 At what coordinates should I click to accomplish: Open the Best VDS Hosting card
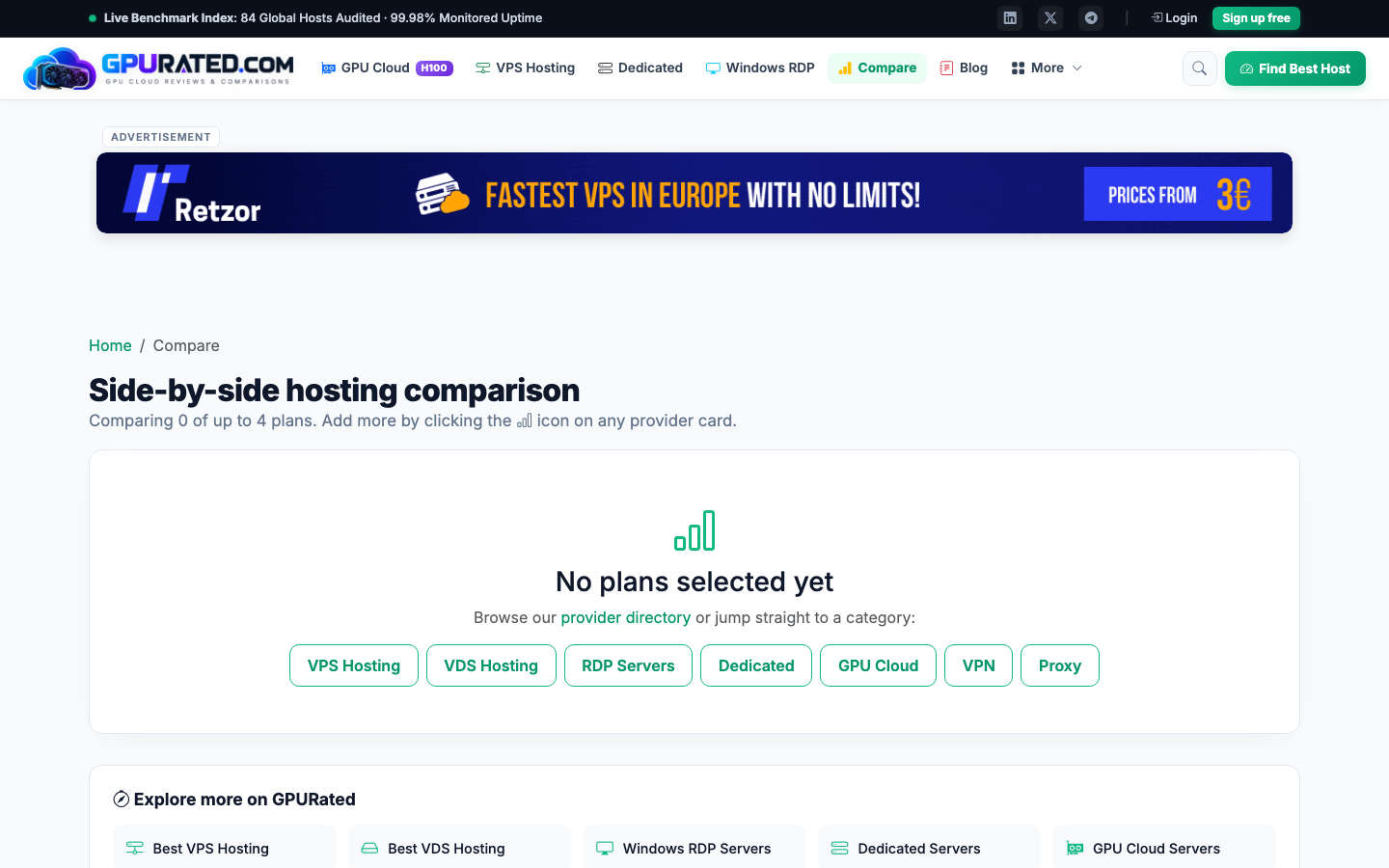[x=459, y=848]
